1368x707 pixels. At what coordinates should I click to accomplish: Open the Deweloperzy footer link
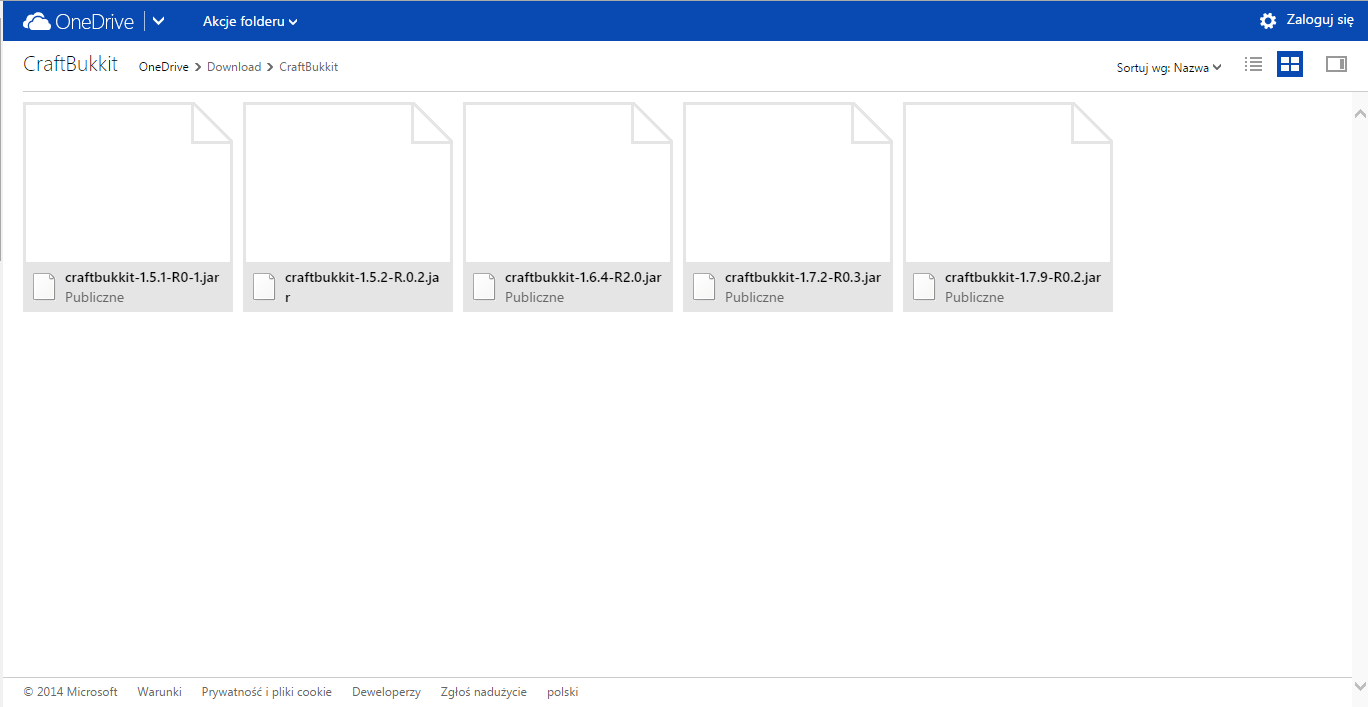386,692
